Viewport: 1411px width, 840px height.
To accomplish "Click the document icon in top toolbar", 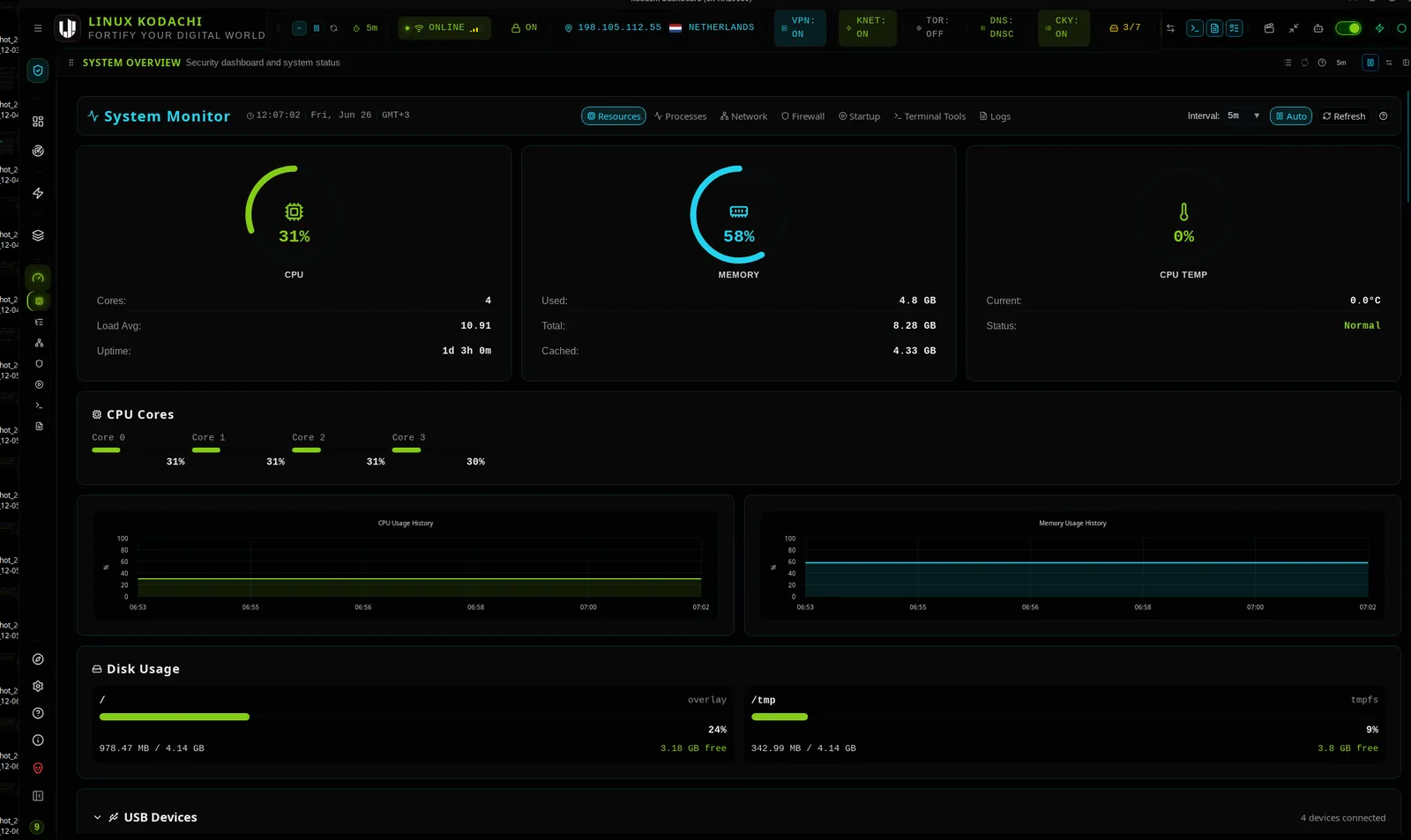I will 1214,28.
